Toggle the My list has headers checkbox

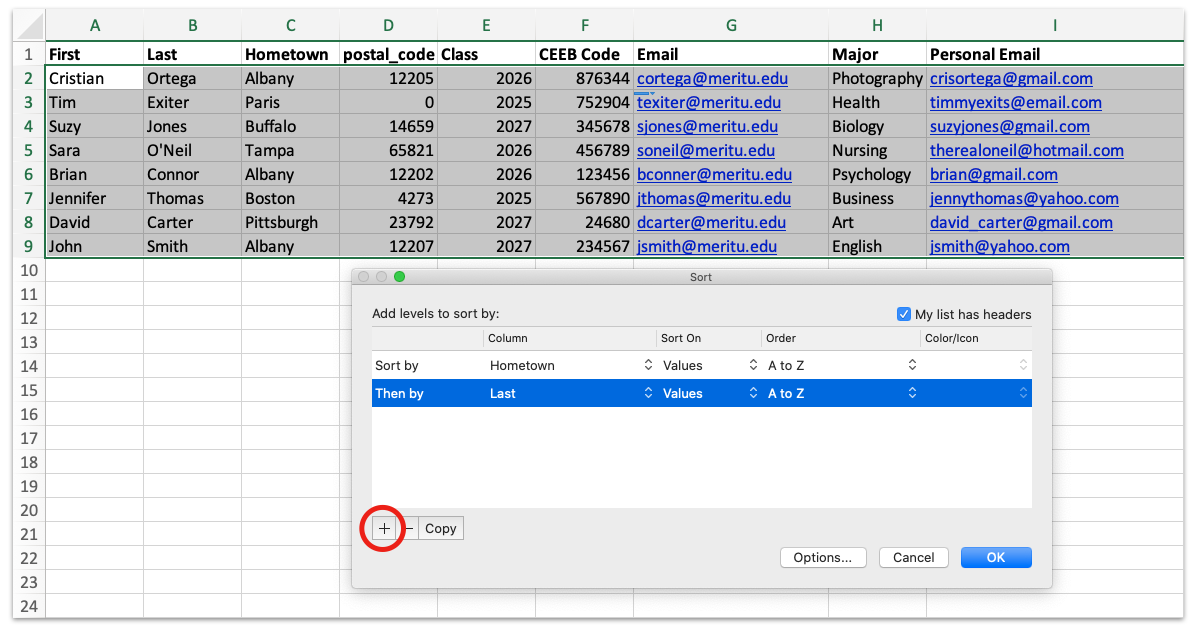coord(904,314)
